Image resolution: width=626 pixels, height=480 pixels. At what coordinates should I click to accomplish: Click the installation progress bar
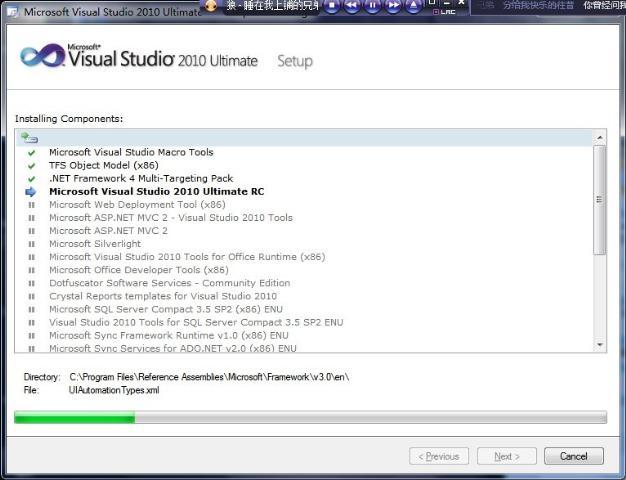pyautogui.click(x=311, y=417)
